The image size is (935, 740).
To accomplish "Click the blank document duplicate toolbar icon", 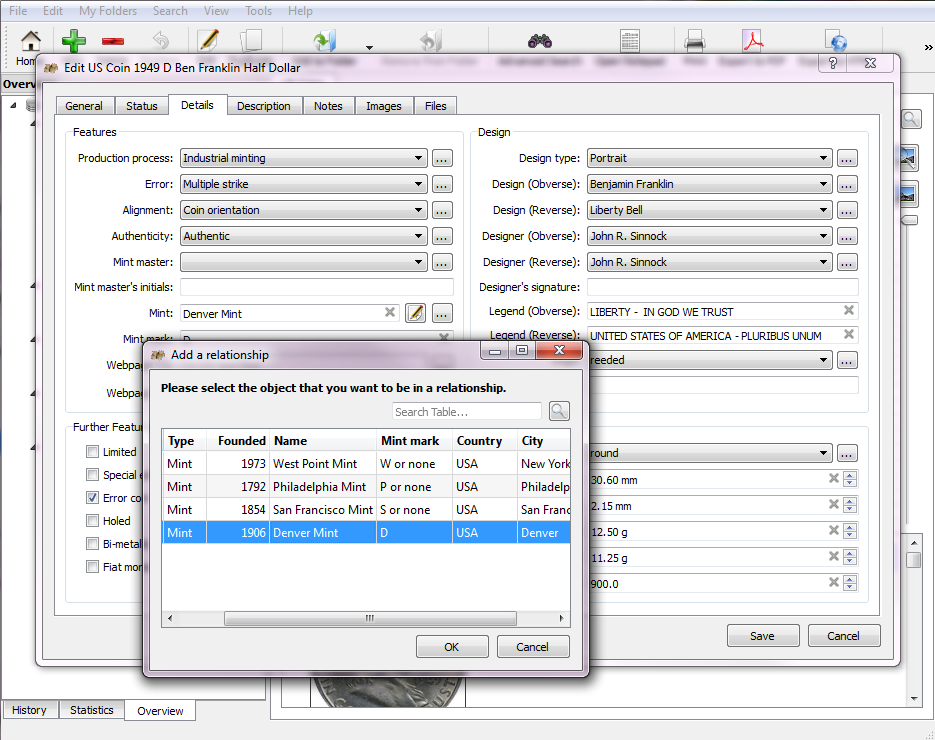I will (251, 41).
